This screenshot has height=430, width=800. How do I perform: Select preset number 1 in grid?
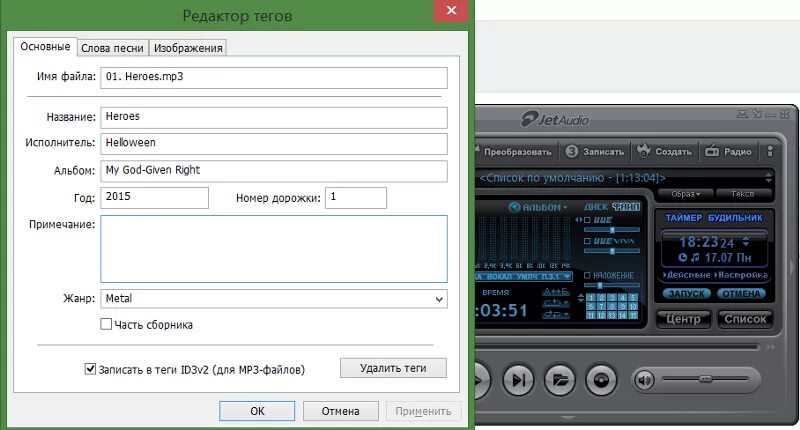[591, 297]
